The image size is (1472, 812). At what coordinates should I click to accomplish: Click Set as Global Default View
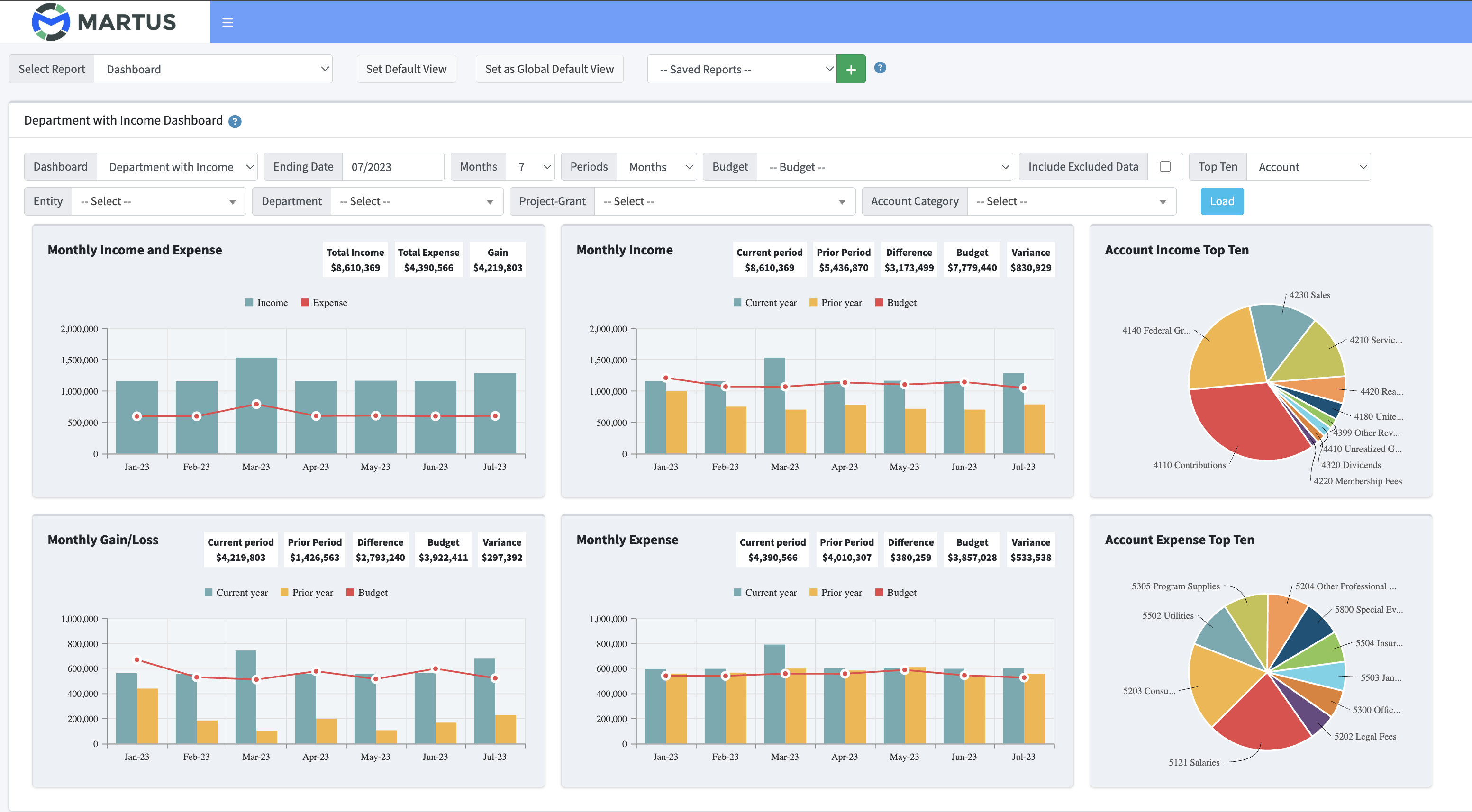coord(549,69)
